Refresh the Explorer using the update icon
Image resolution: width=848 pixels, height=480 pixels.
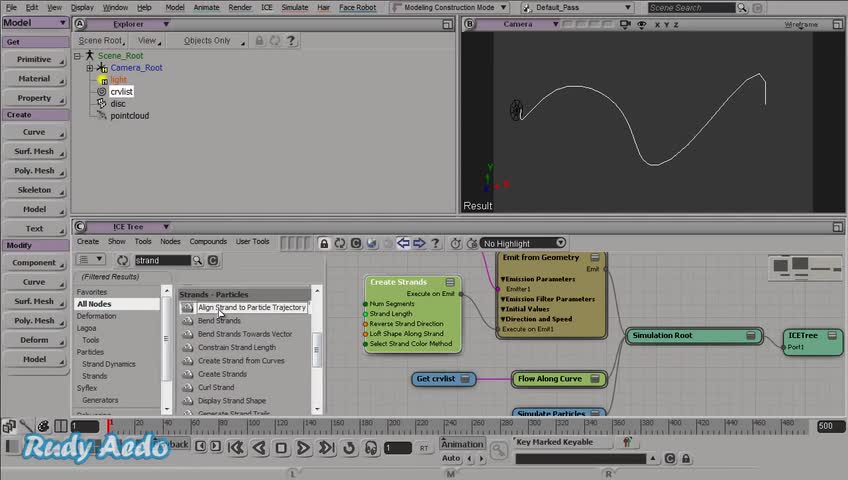pyautogui.click(x=275, y=41)
